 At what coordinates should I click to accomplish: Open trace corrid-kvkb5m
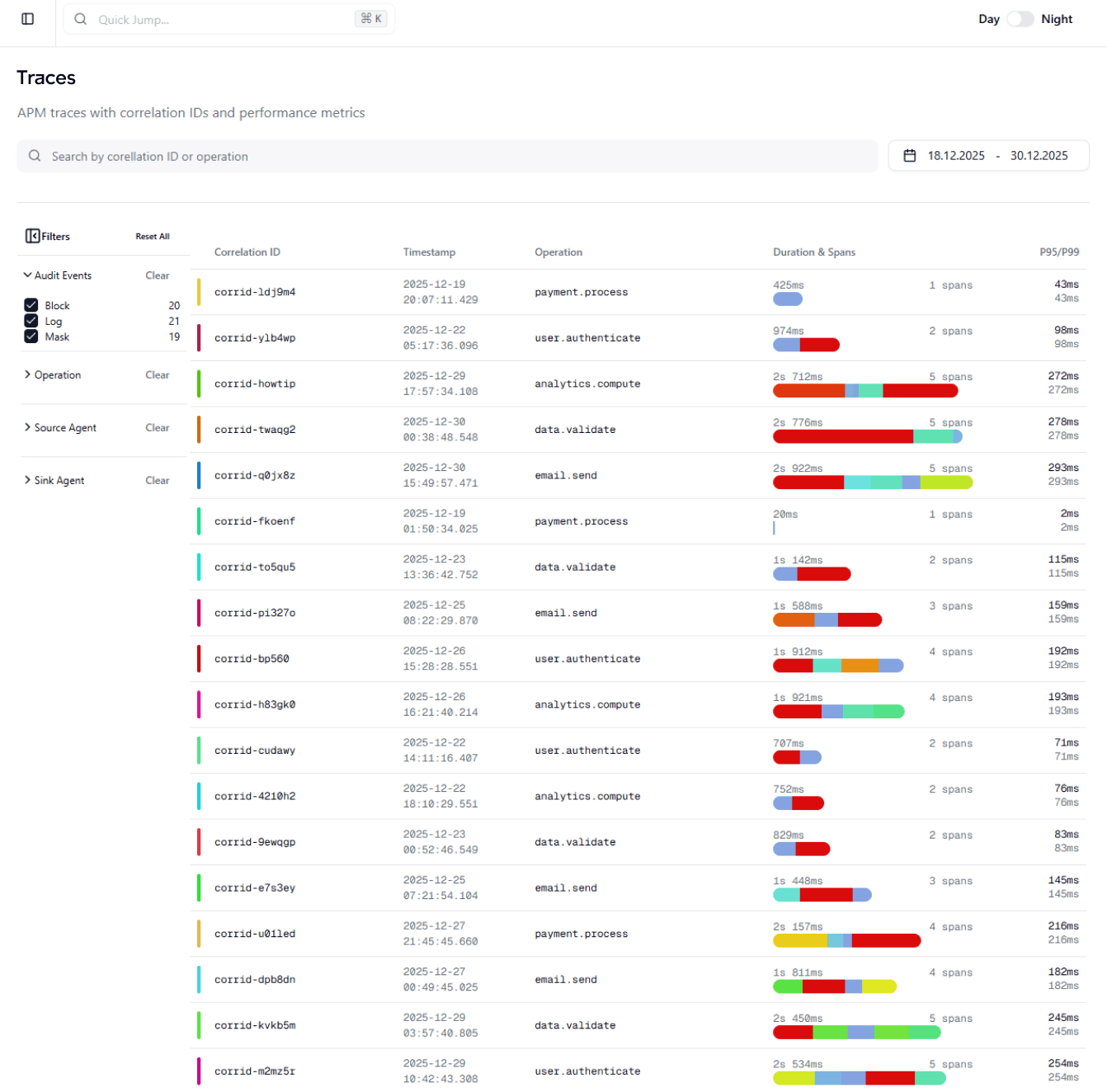pos(255,1026)
